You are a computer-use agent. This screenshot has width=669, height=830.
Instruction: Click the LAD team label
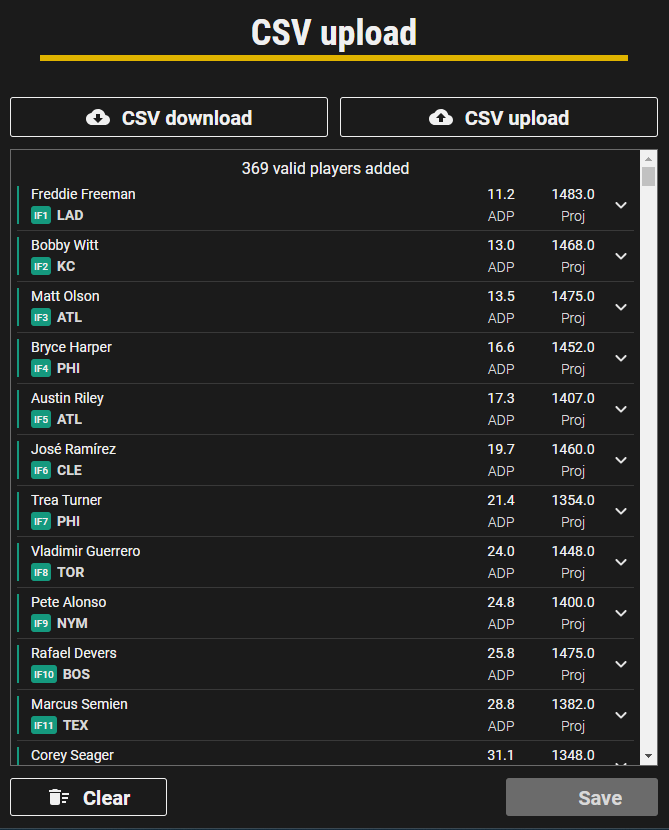[x=70, y=215]
